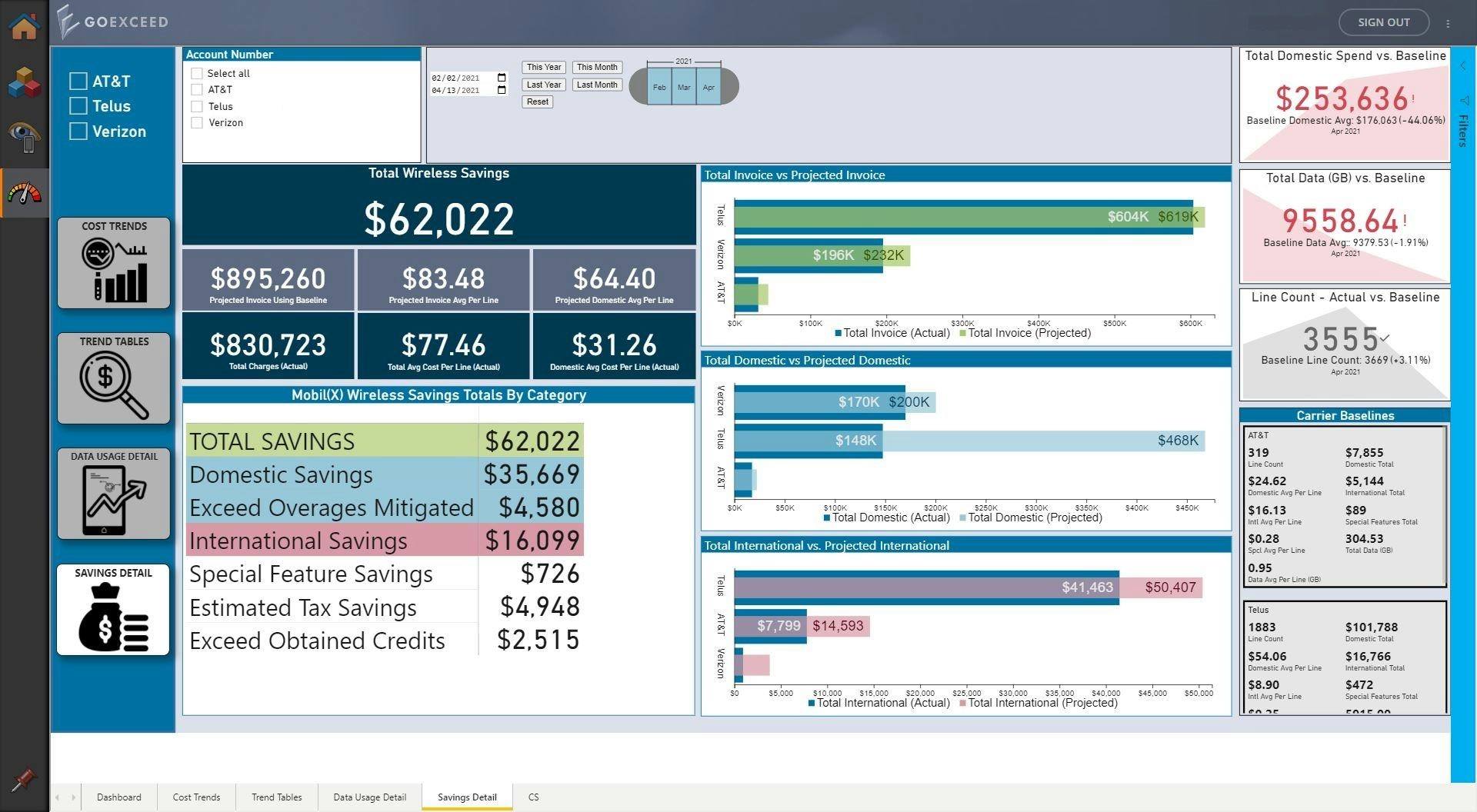Select the gauge dashboard sidebar icon

click(x=24, y=192)
